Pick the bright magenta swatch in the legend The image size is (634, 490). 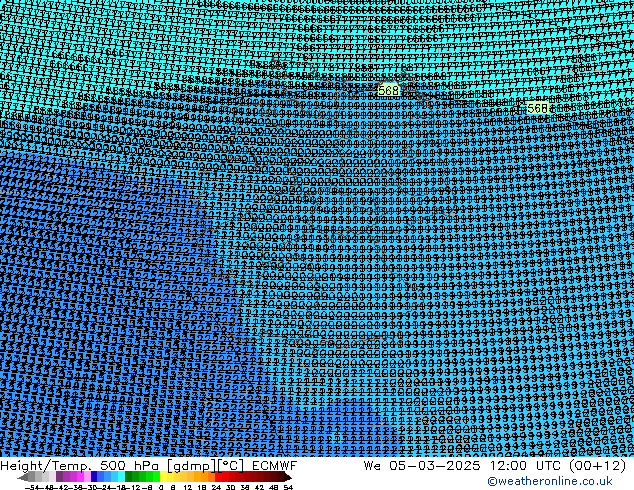[80, 477]
